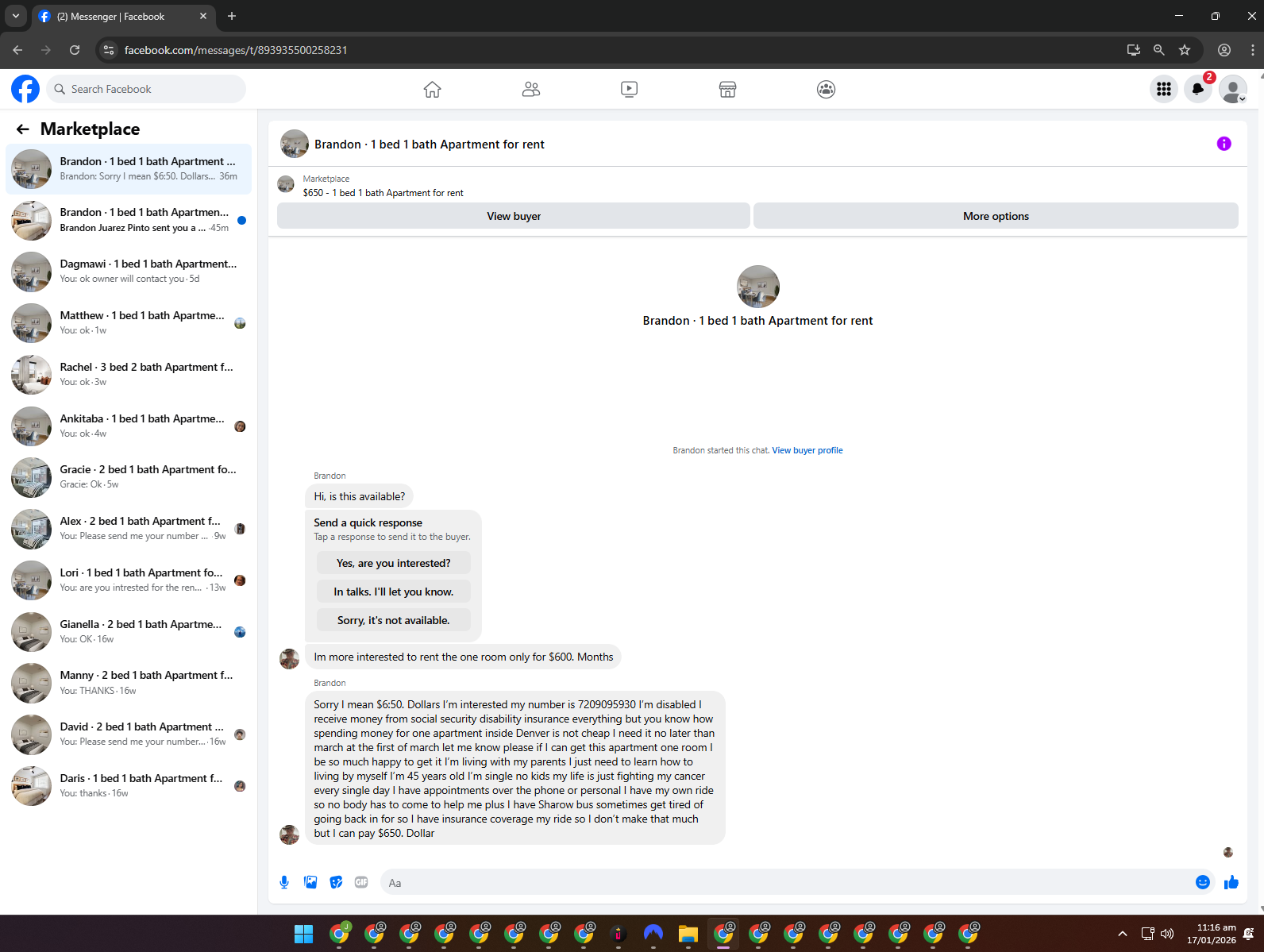Click the voice clip microphone icon
This screenshot has width=1264, height=952.
tap(284, 882)
